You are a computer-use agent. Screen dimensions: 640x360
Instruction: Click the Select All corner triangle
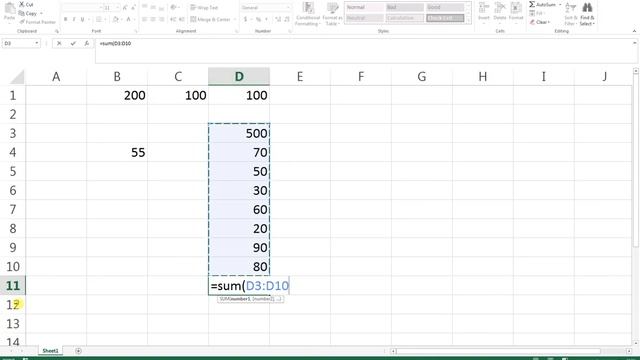(17, 77)
